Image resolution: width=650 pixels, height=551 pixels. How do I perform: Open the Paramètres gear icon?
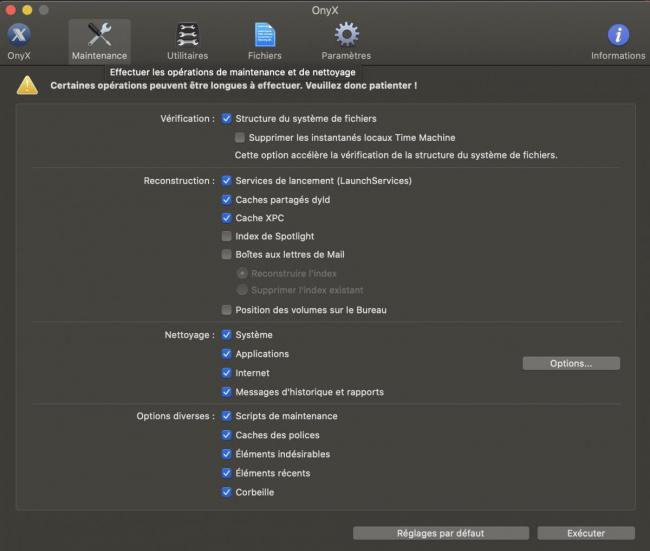346,36
